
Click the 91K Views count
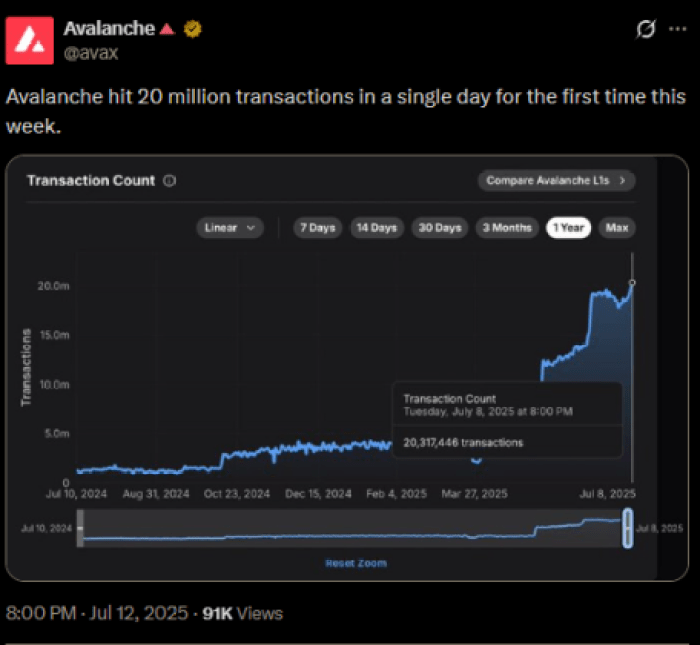242,613
